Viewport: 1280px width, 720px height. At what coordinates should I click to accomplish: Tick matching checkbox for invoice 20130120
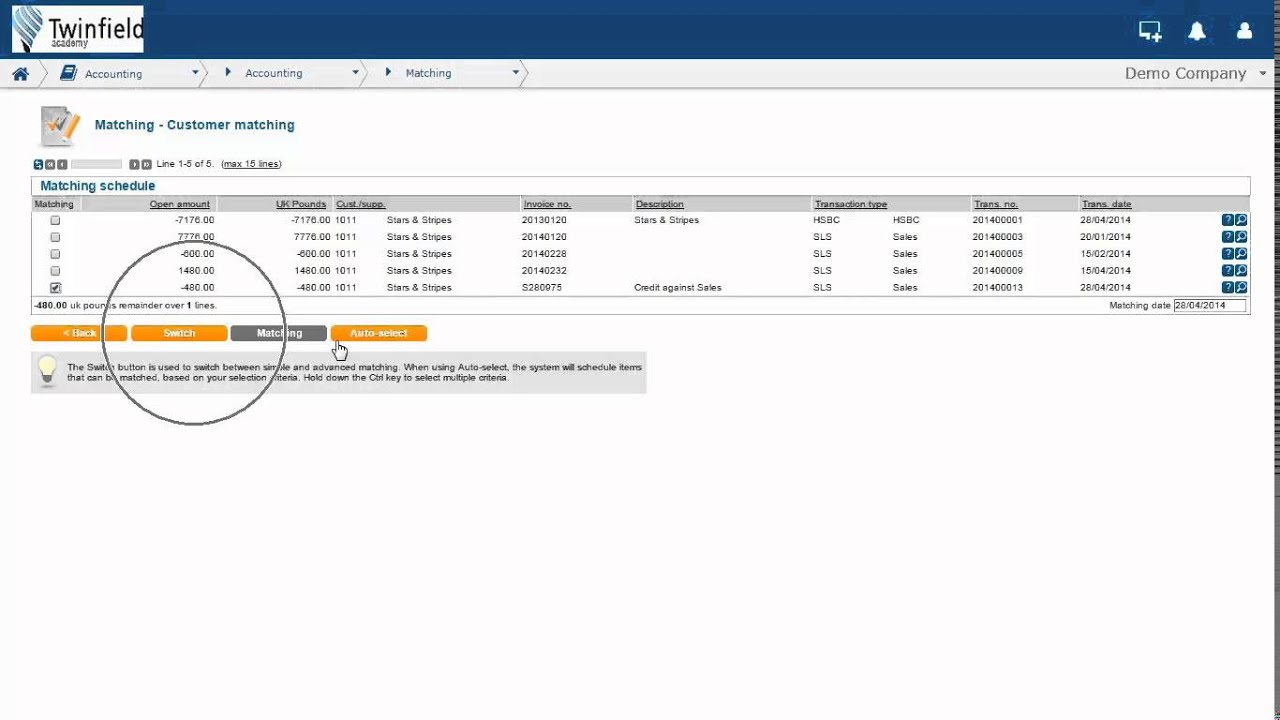(x=55, y=220)
